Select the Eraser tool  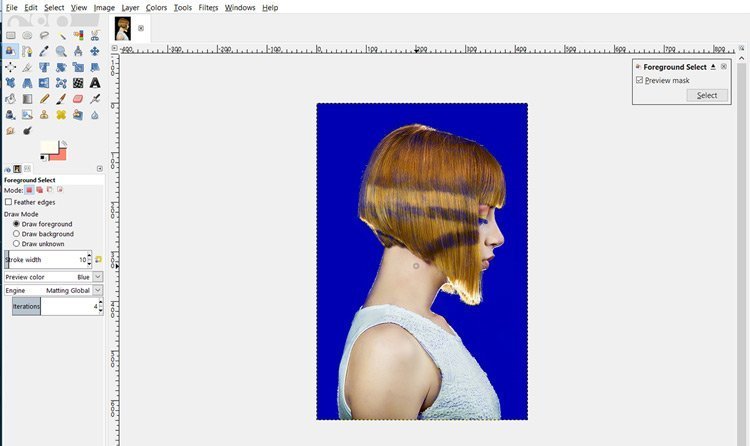tap(78, 99)
